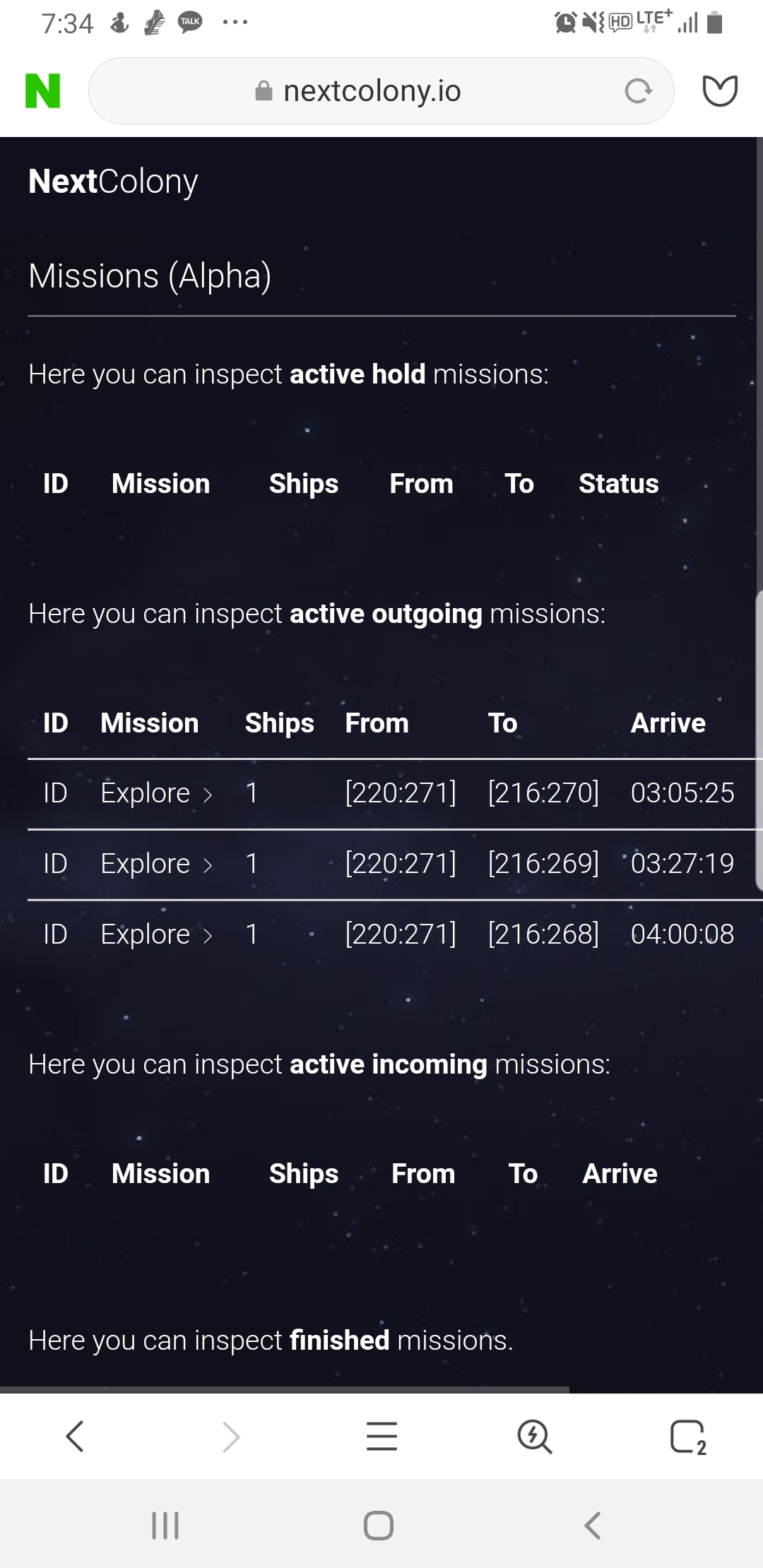The height and width of the screenshot is (1568, 763).
Task: Open the shield icon beside the address bar
Action: click(720, 91)
